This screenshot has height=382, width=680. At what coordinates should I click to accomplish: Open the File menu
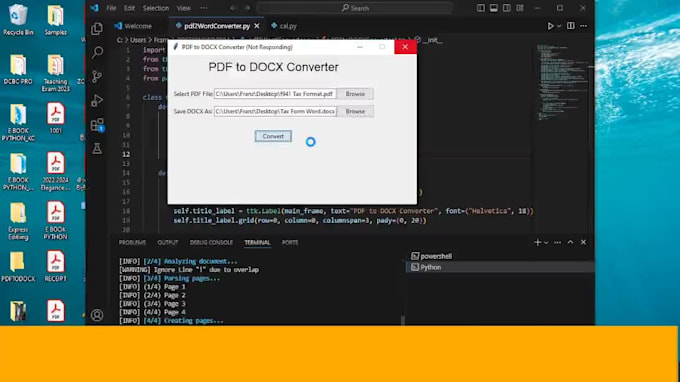tap(111, 8)
